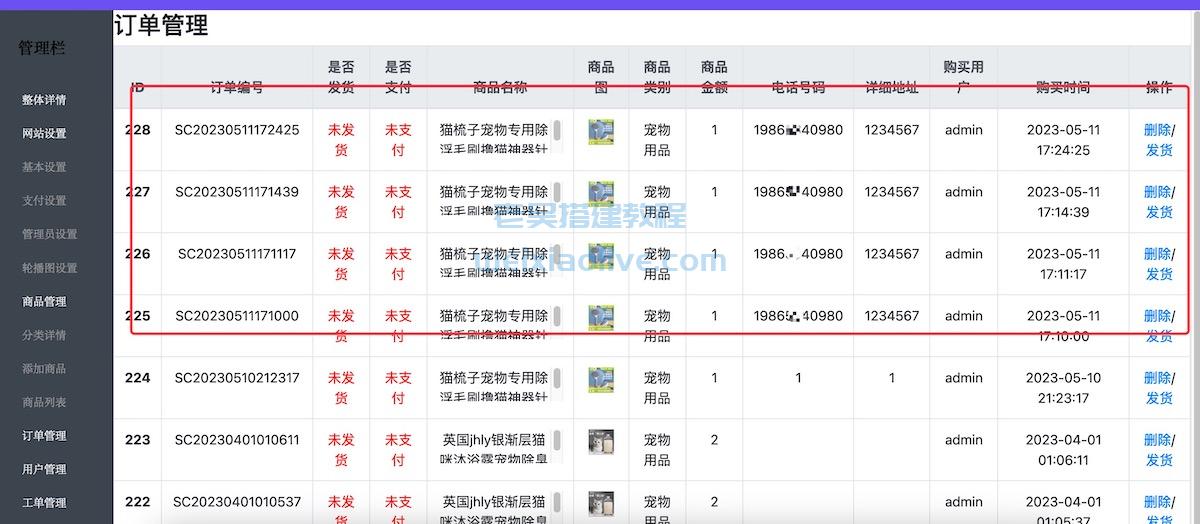Viewport: 1200px width, 524px height.
Task: Select order number SC20230510212317
Action: [x=237, y=378]
